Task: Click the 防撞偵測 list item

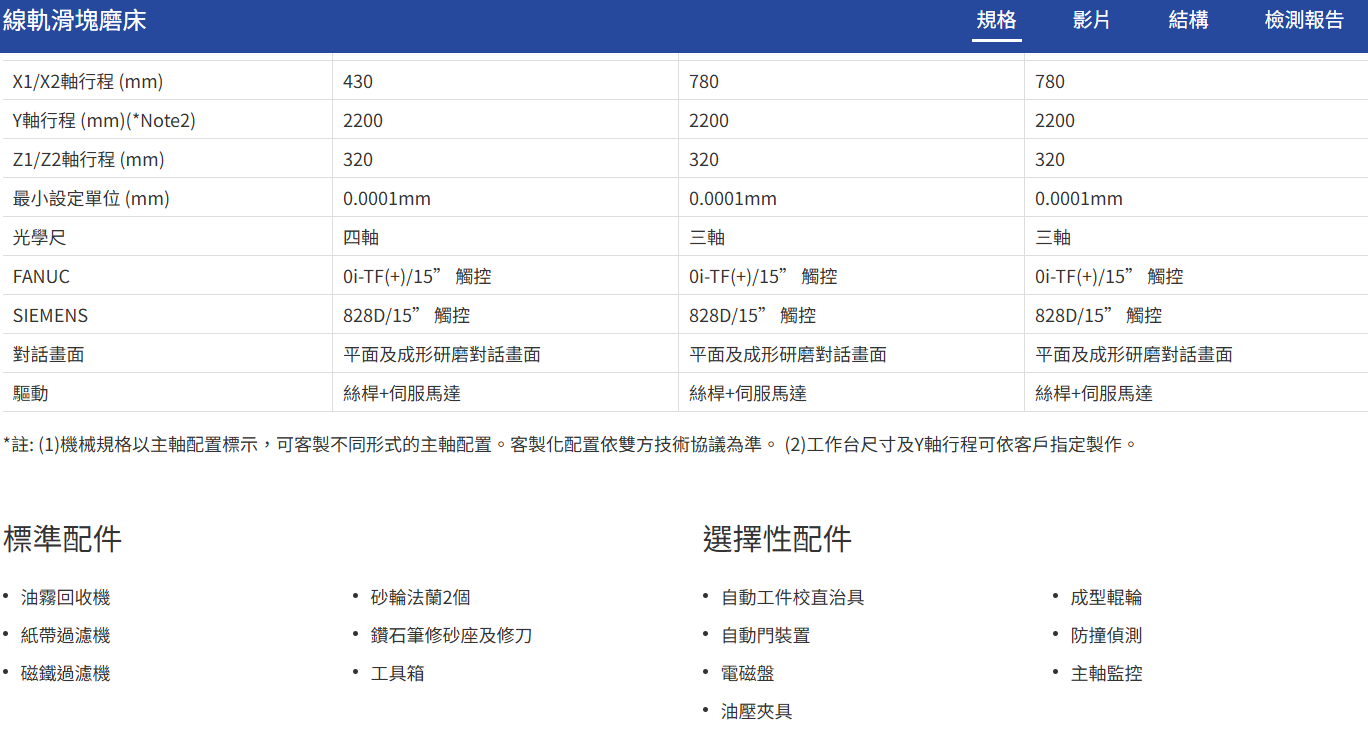Action: (x=1106, y=636)
